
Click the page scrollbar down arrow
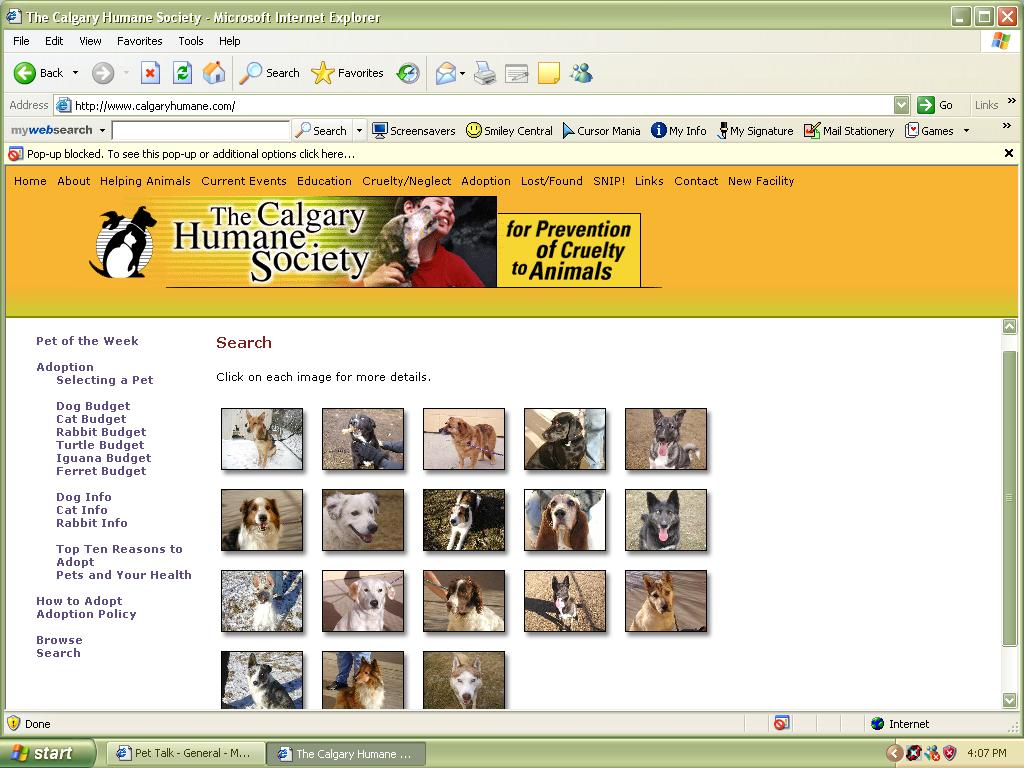(x=1010, y=700)
